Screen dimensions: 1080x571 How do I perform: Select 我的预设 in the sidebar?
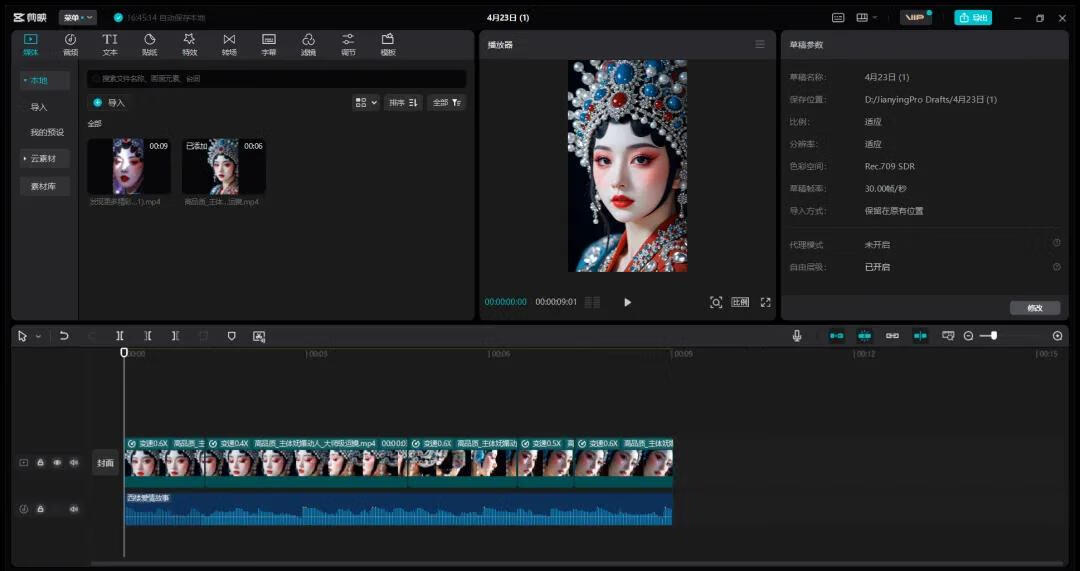pos(47,132)
